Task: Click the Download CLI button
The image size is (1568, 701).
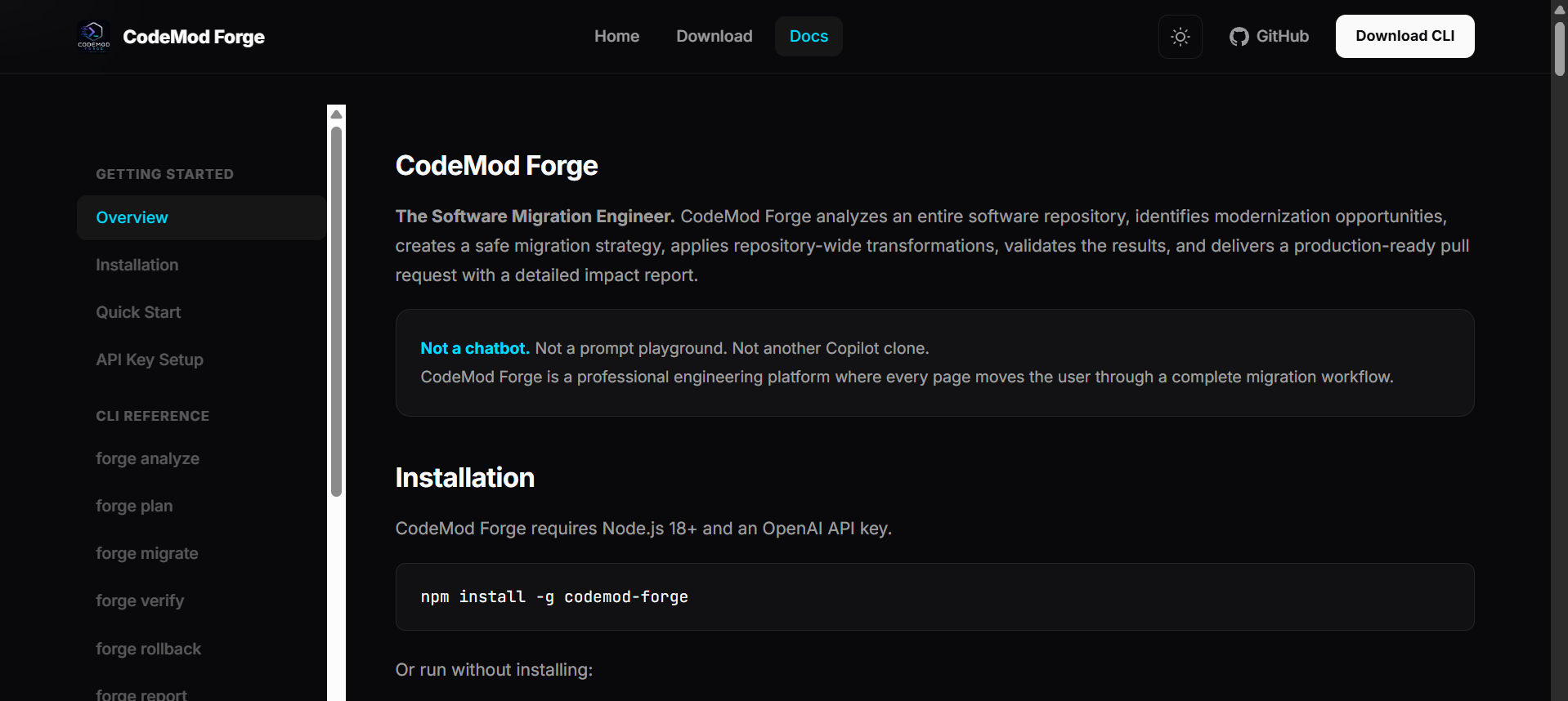Action: pos(1404,37)
